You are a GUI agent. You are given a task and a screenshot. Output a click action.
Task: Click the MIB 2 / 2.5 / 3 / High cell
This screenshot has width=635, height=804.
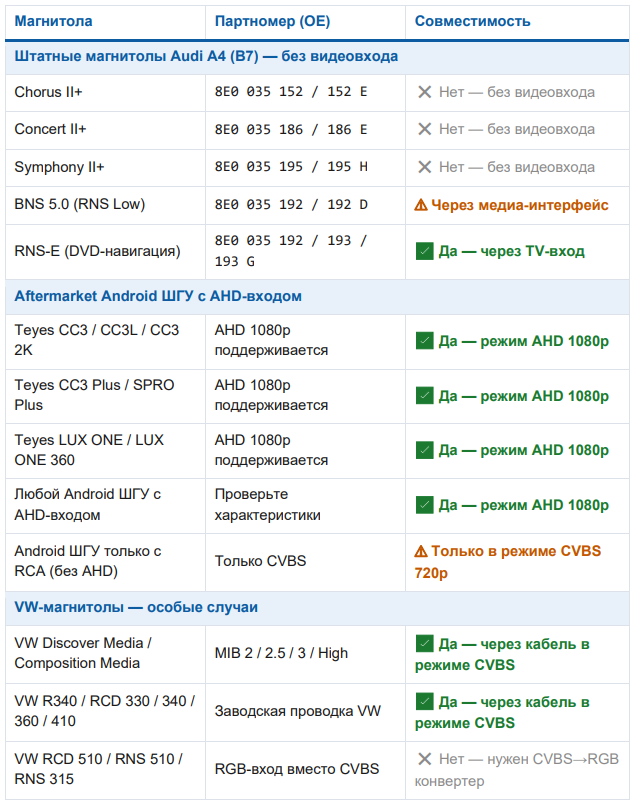(x=305, y=654)
